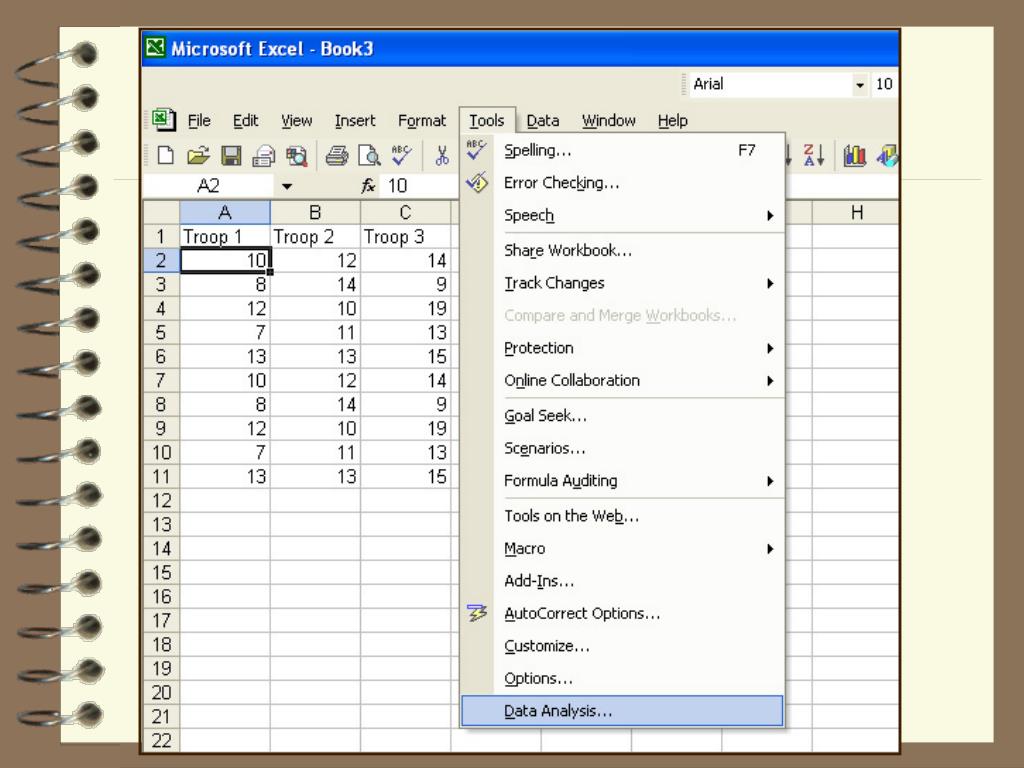
Task: Select row 12 header
Action: tap(161, 501)
